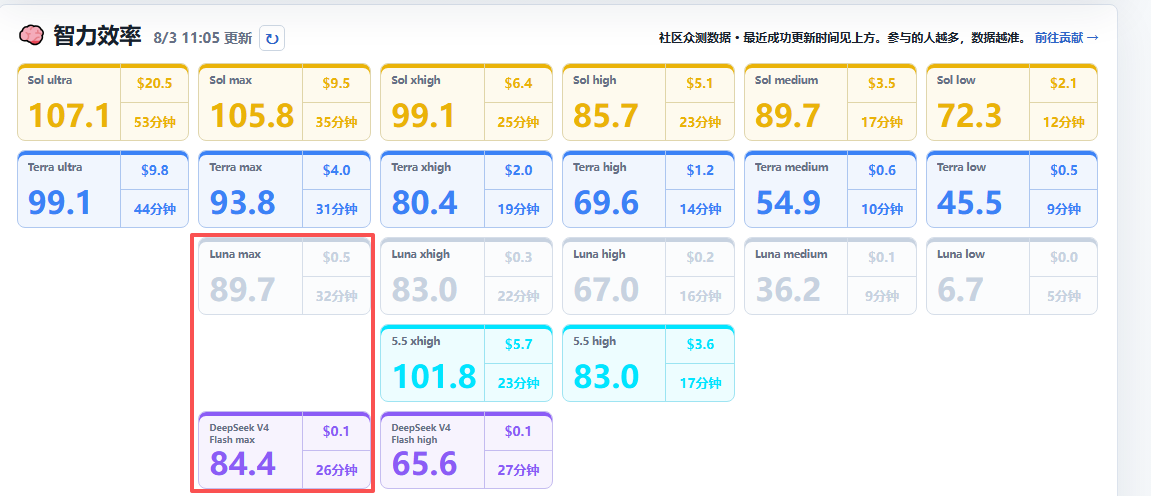Click the $5.7 price value
The height and width of the screenshot is (496, 1151).
(x=518, y=344)
